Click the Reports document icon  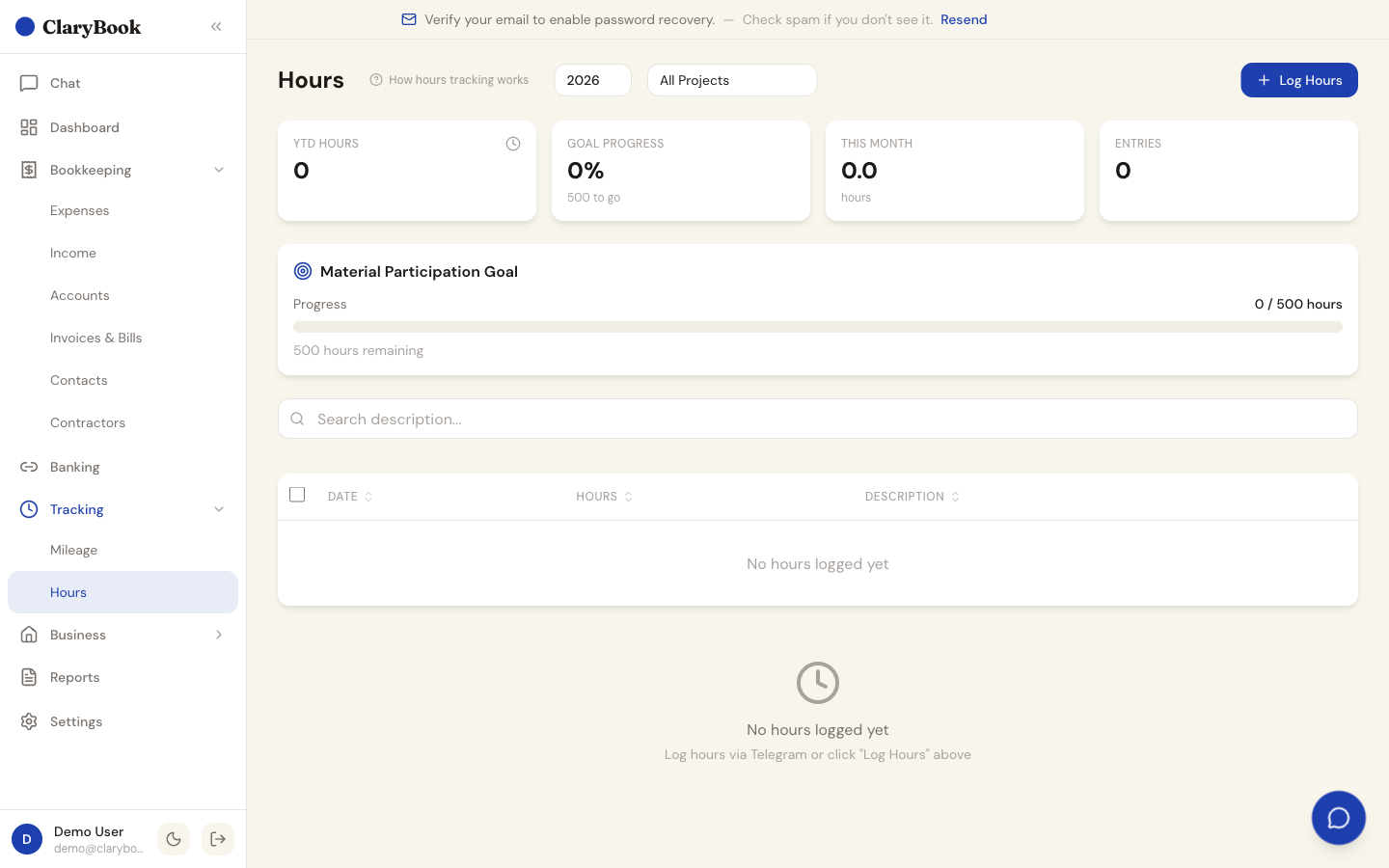[28, 677]
